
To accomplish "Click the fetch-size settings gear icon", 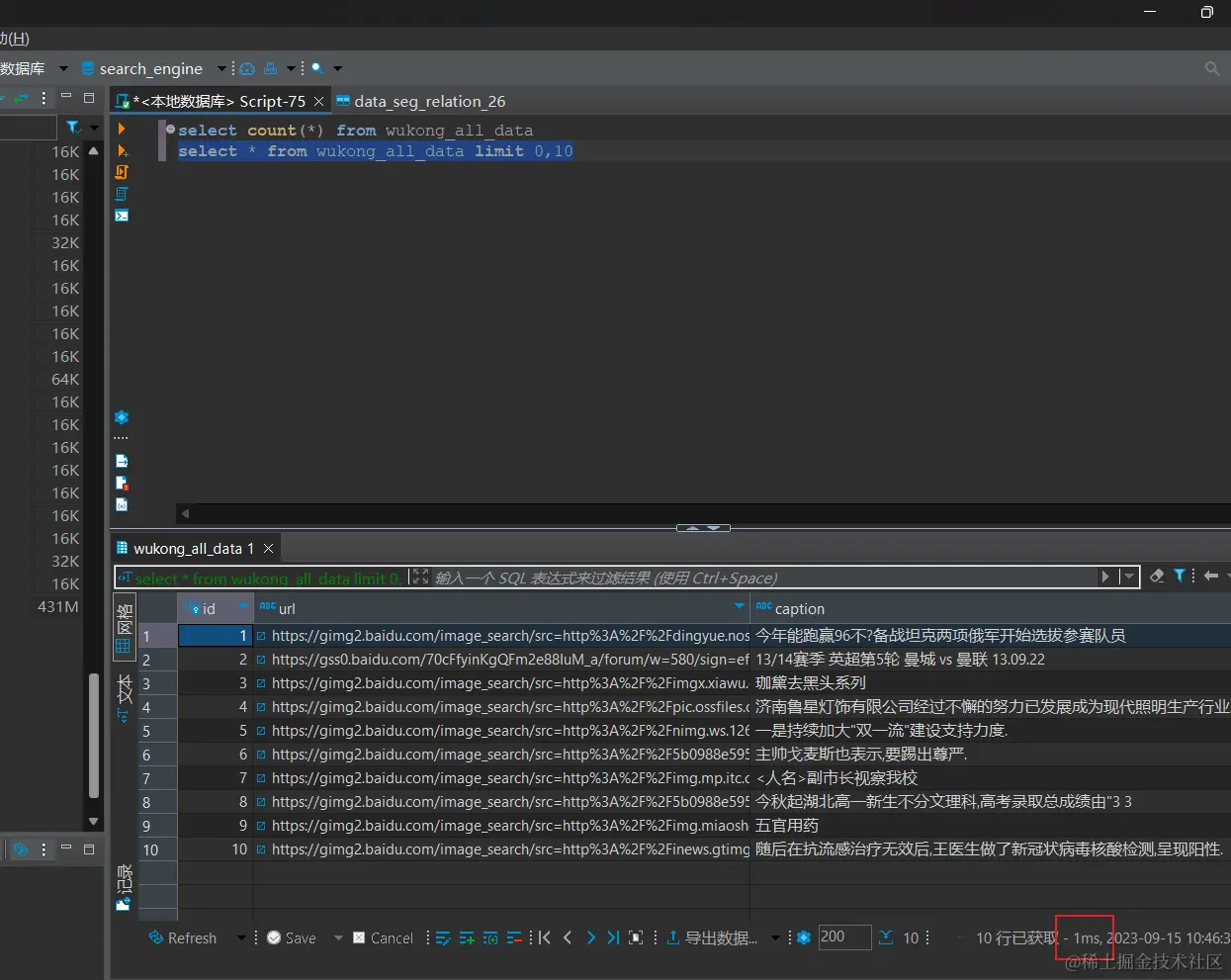I will point(804,937).
